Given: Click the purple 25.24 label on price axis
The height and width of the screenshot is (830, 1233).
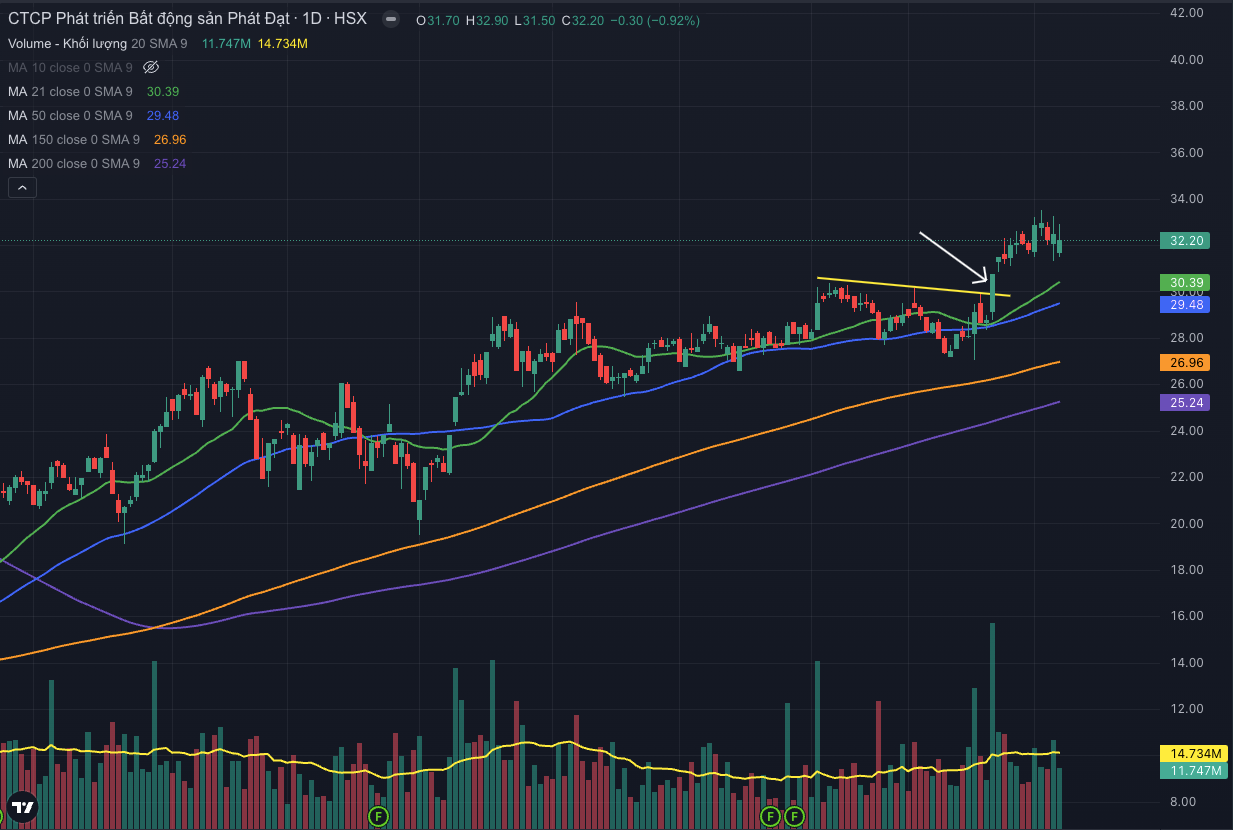Looking at the screenshot, I should pyautogui.click(x=1184, y=402).
